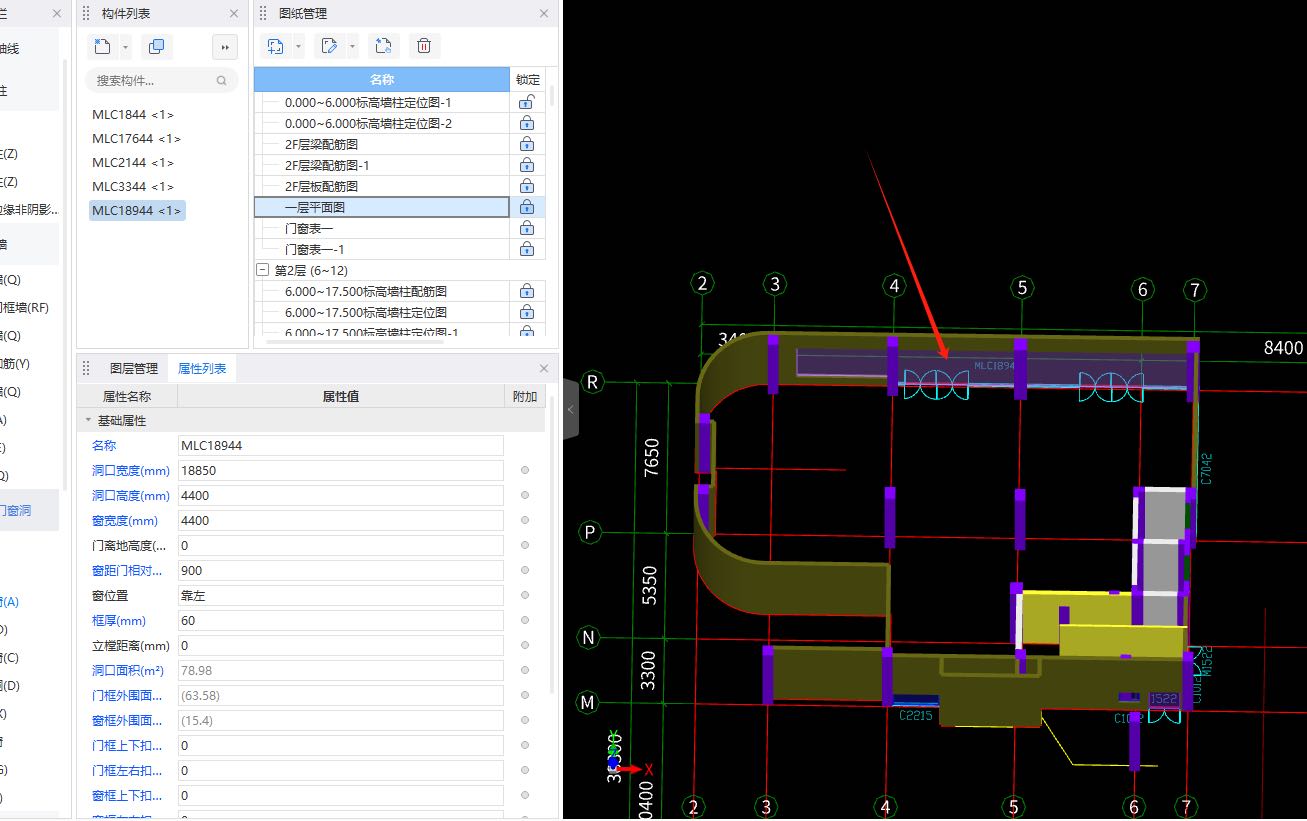Select the 2F层板配筋图 drawing row

382,186
